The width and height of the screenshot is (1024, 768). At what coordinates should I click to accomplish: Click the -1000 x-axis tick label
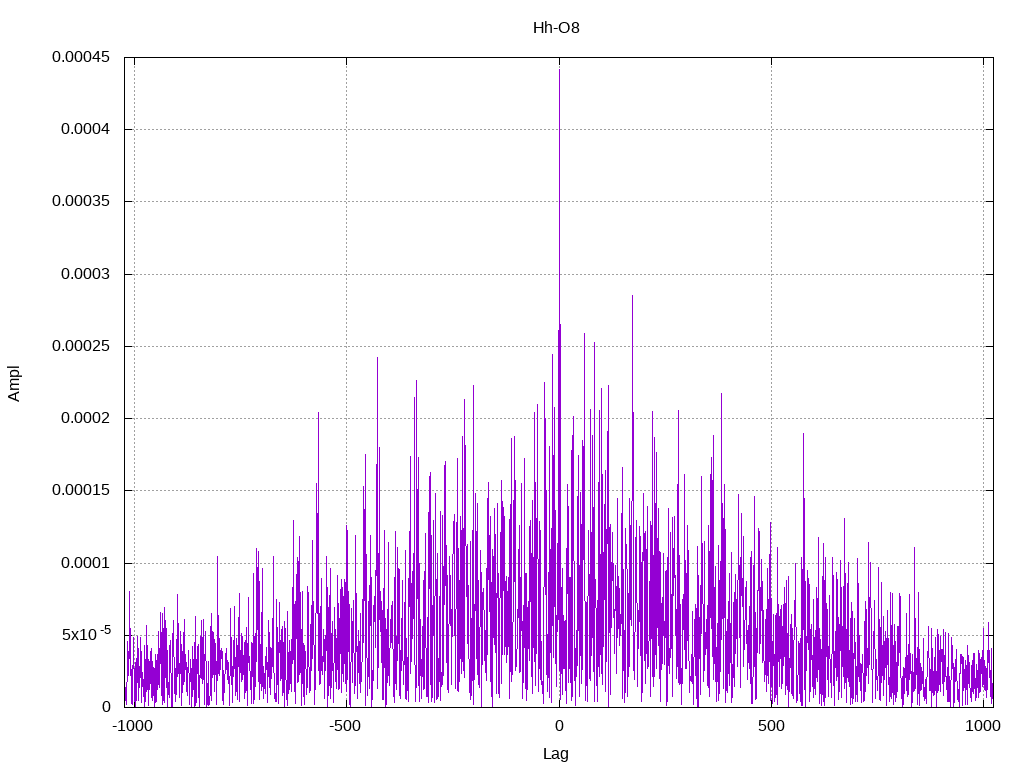pyautogui.click(x=133, y=726)
